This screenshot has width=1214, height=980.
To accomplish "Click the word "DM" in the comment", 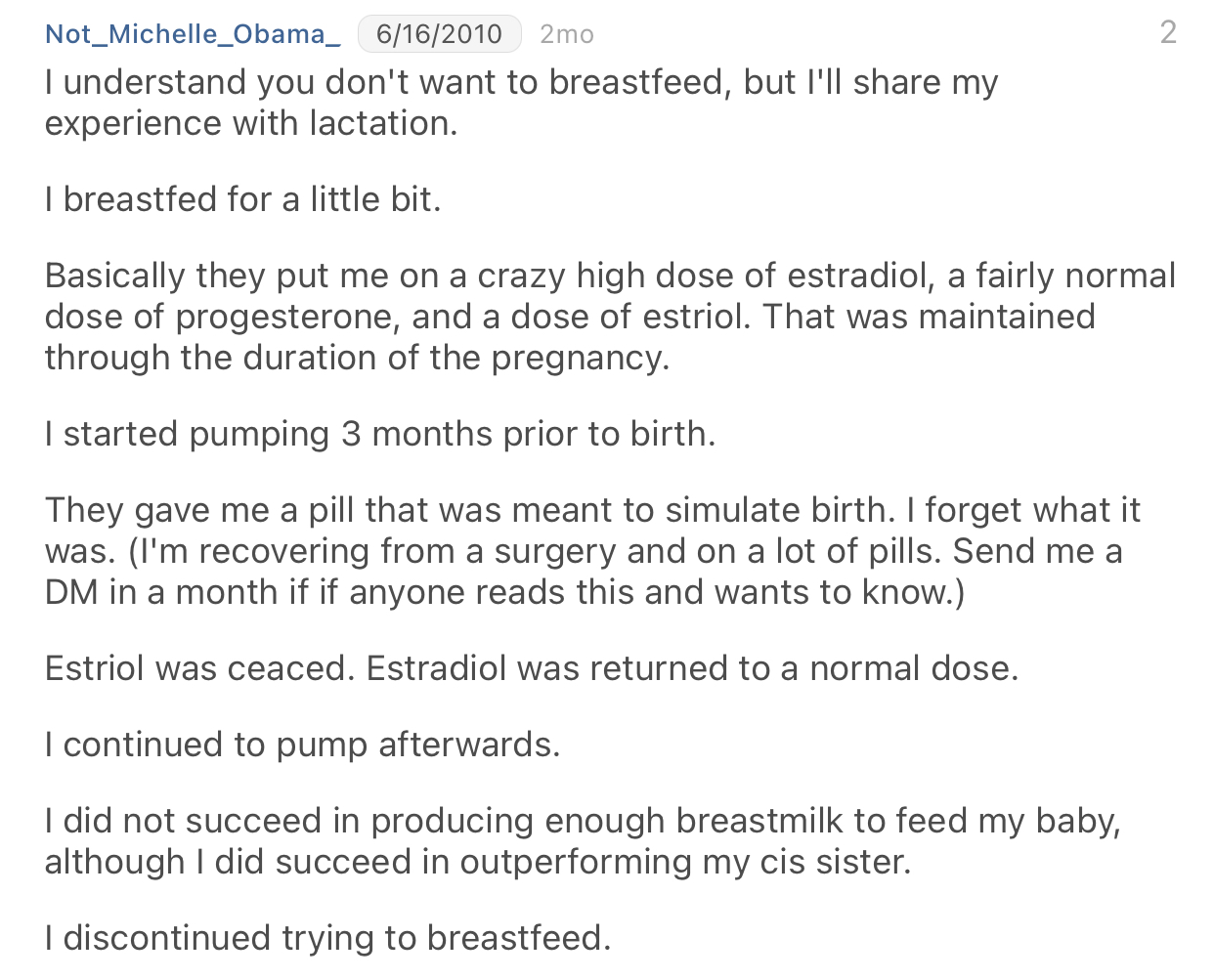I will (x=71, y=592).
